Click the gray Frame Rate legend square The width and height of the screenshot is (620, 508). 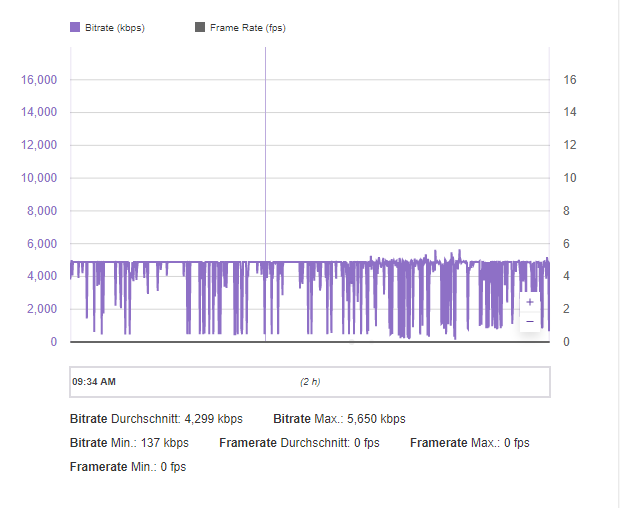click(x=199, y=28)
